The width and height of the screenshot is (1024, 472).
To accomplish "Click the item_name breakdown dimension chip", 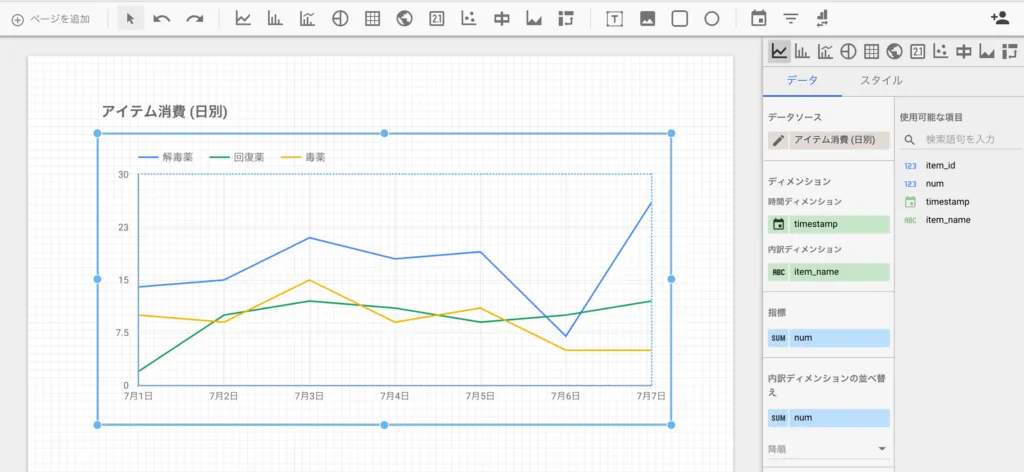I will tap(829, 272).
